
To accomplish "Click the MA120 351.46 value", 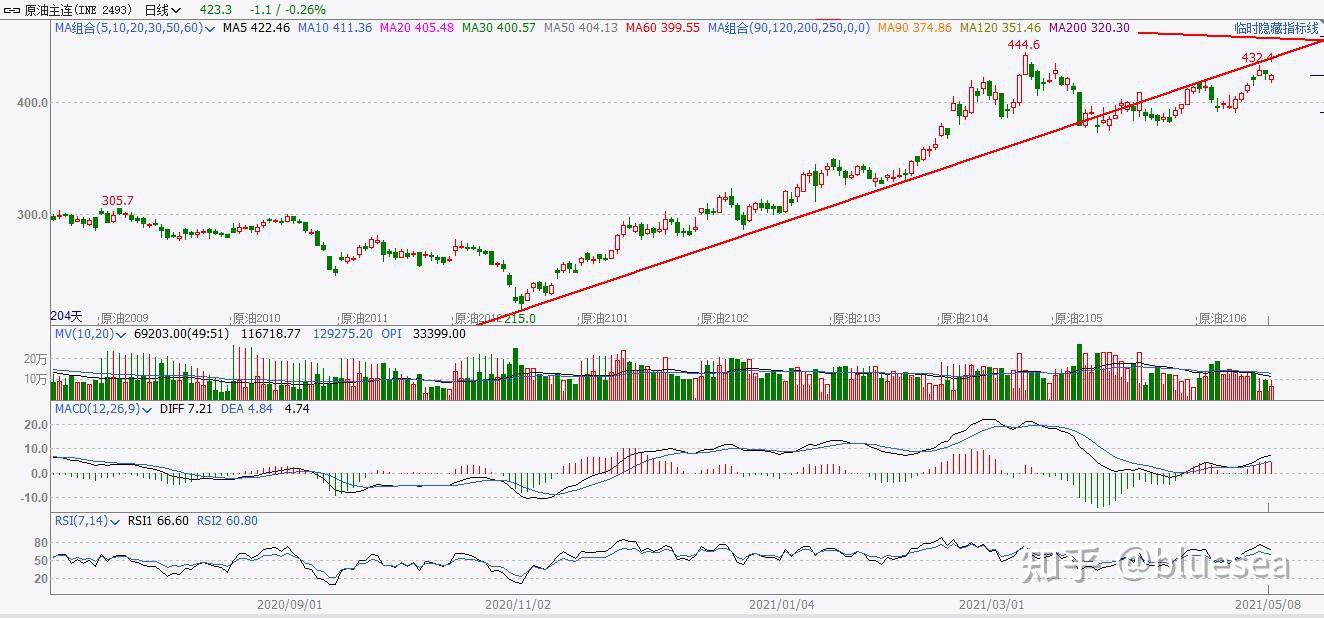I will pyautogui.click(x=1000, y=28).
